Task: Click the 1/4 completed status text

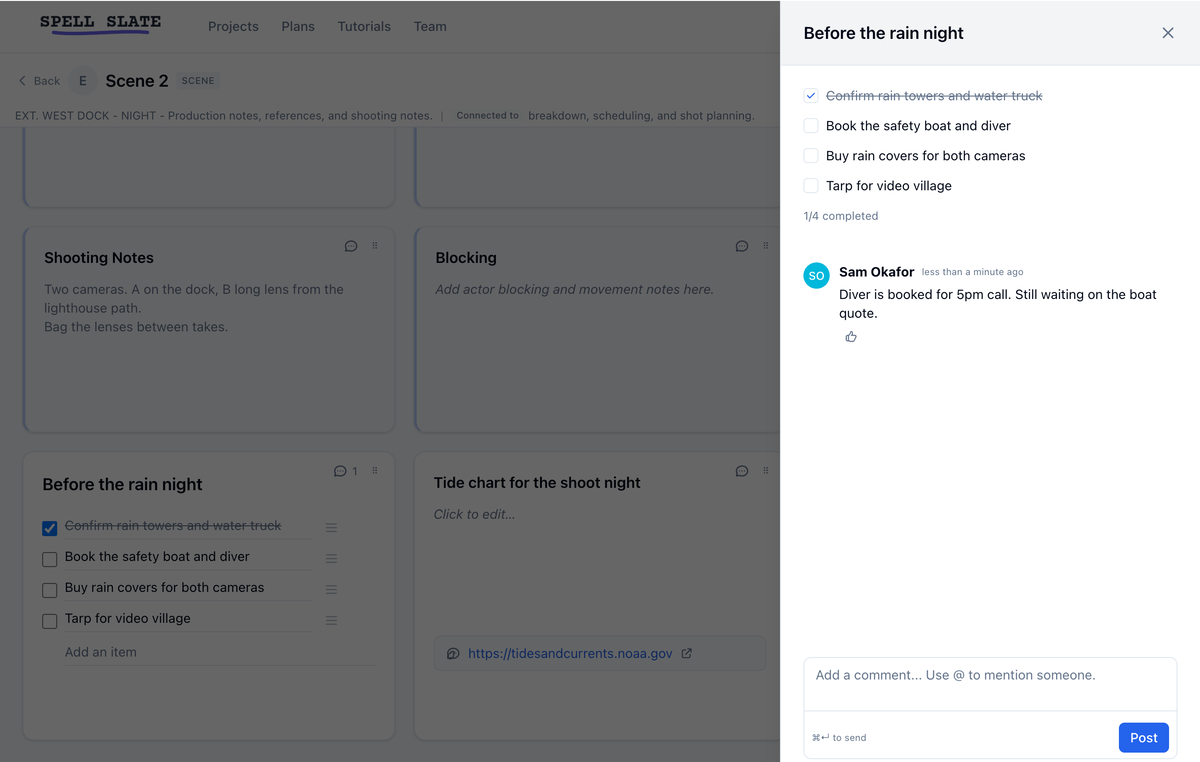Action: (x=841, y=216)
